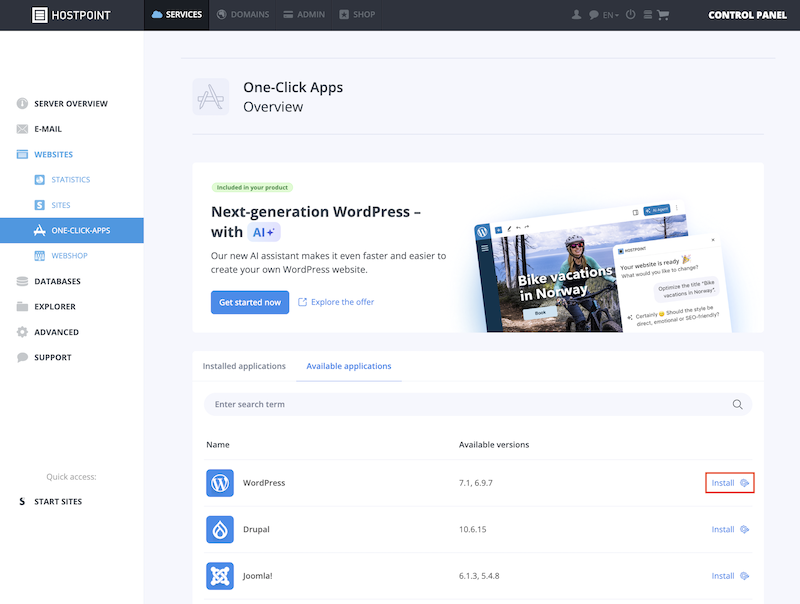Click the E-Mail envelope icon

tap(22, 129)
